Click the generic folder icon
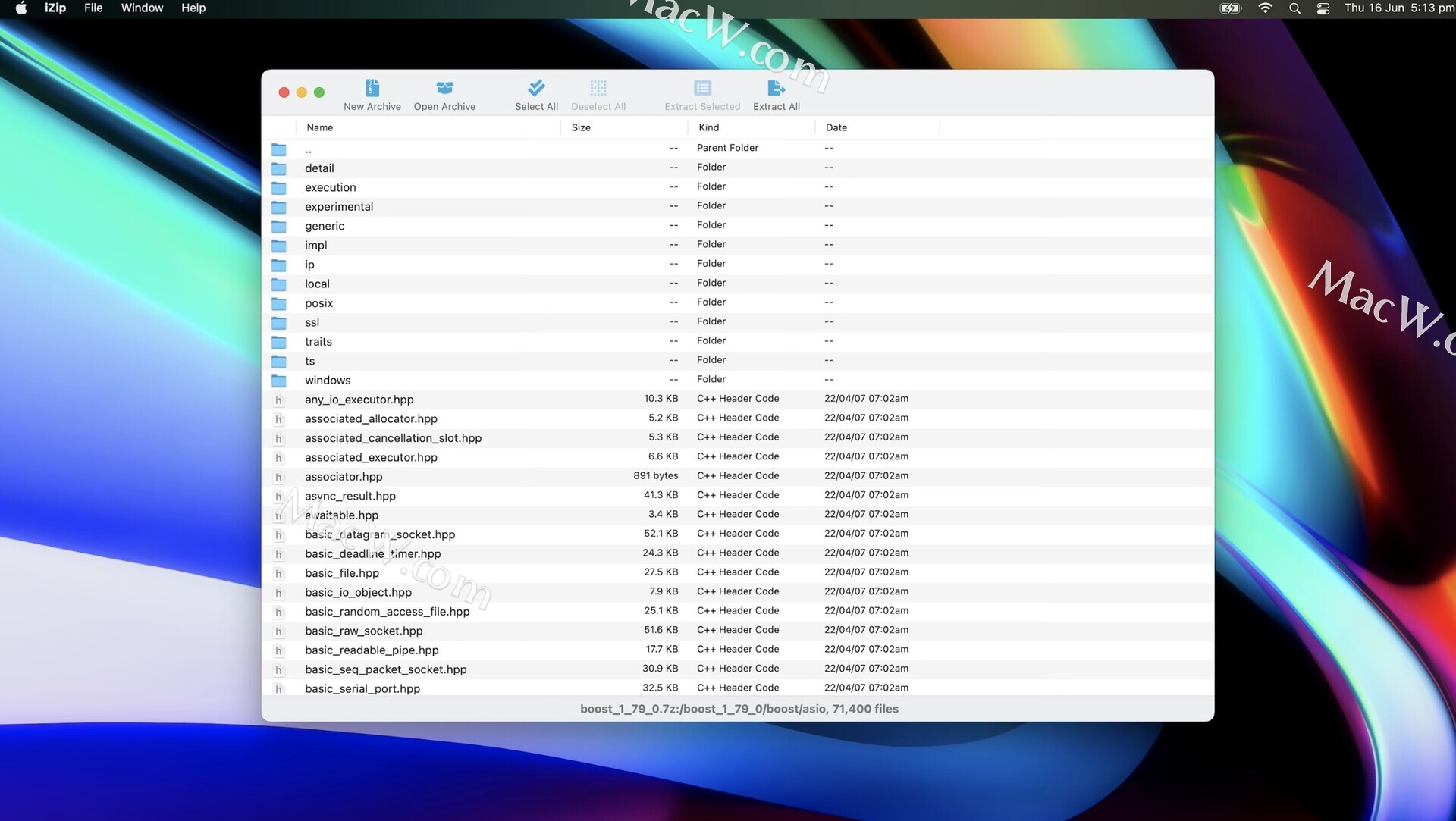 point(279,227)
